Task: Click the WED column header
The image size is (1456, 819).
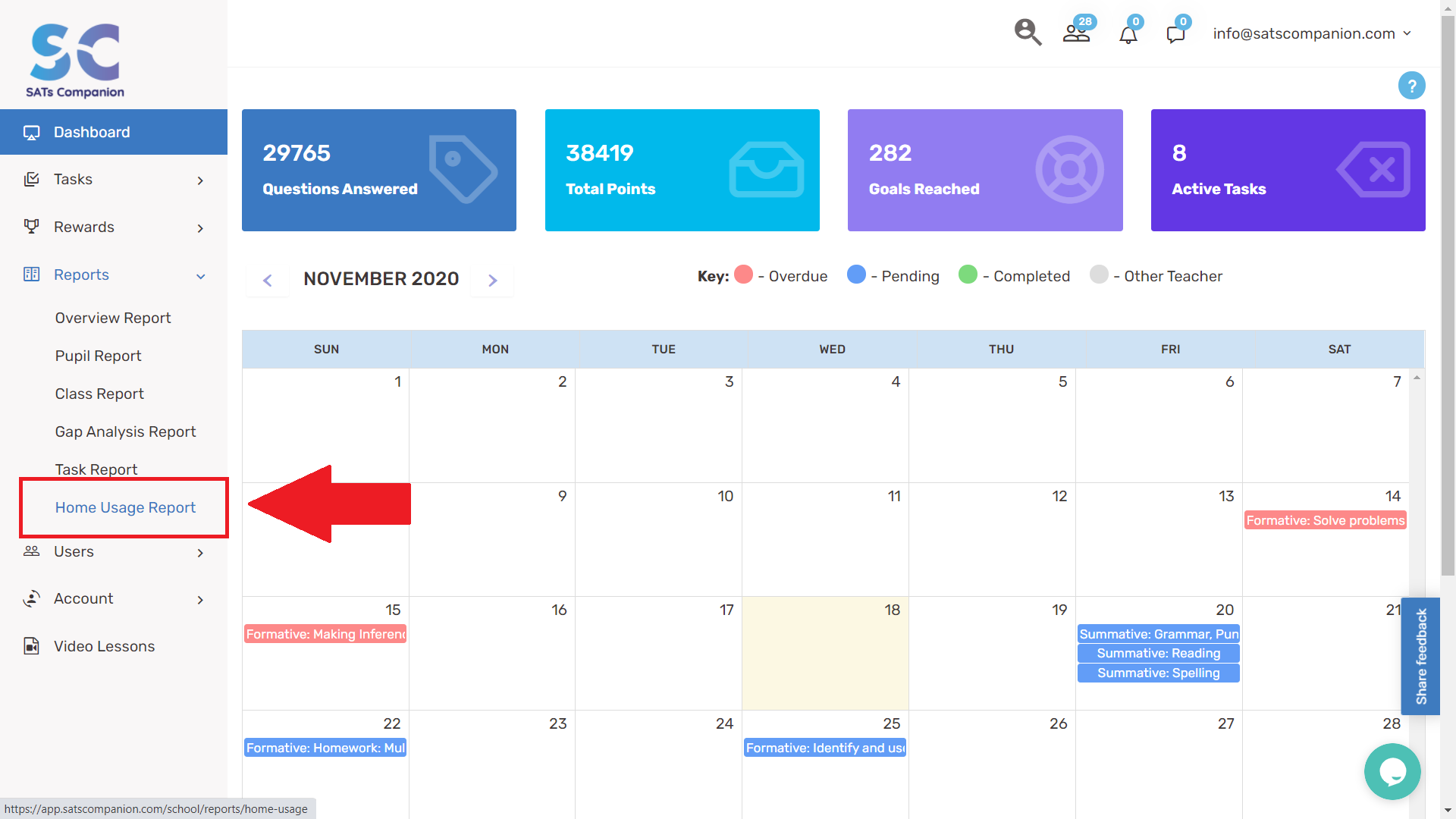Action: [832, 350]
